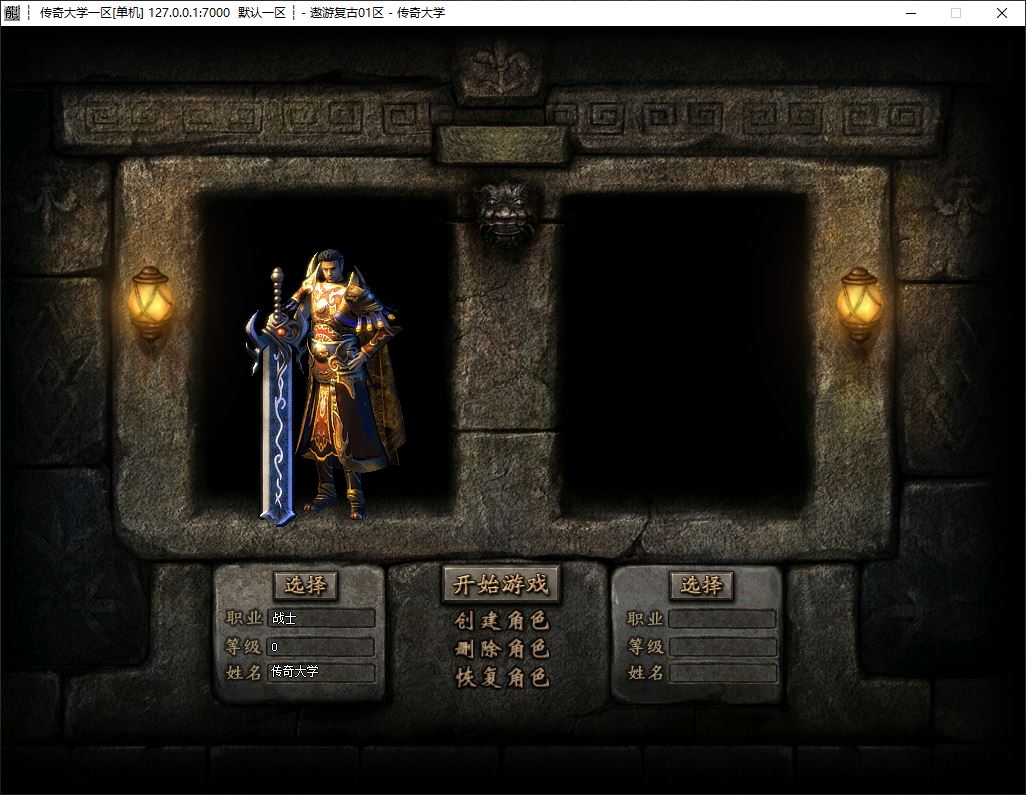Click 恢复角色 to restore a character
The height and width of the screenshot is (795, 1026).
(x=501, y=677)
